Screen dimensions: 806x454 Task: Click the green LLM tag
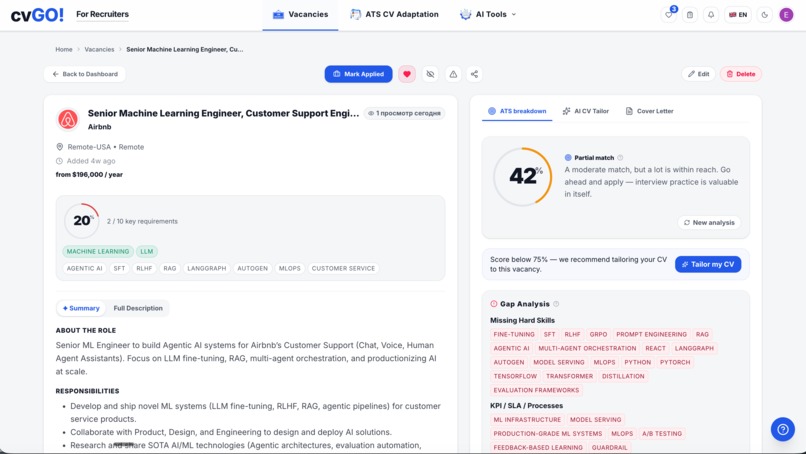[147, 251]
